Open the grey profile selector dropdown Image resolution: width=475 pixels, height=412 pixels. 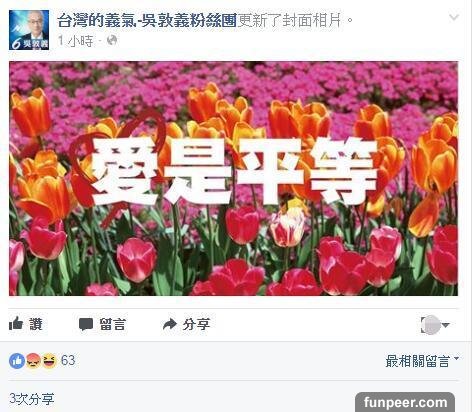point(435,325)
